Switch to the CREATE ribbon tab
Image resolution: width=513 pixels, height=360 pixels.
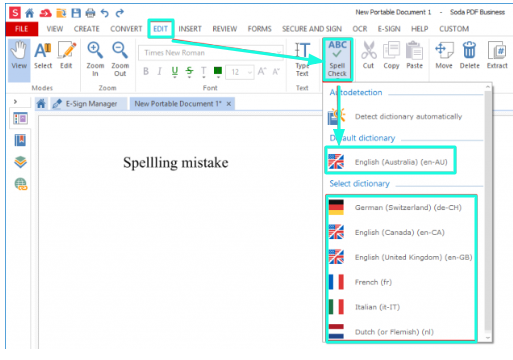pyautogui.click(x=87, y=29)
